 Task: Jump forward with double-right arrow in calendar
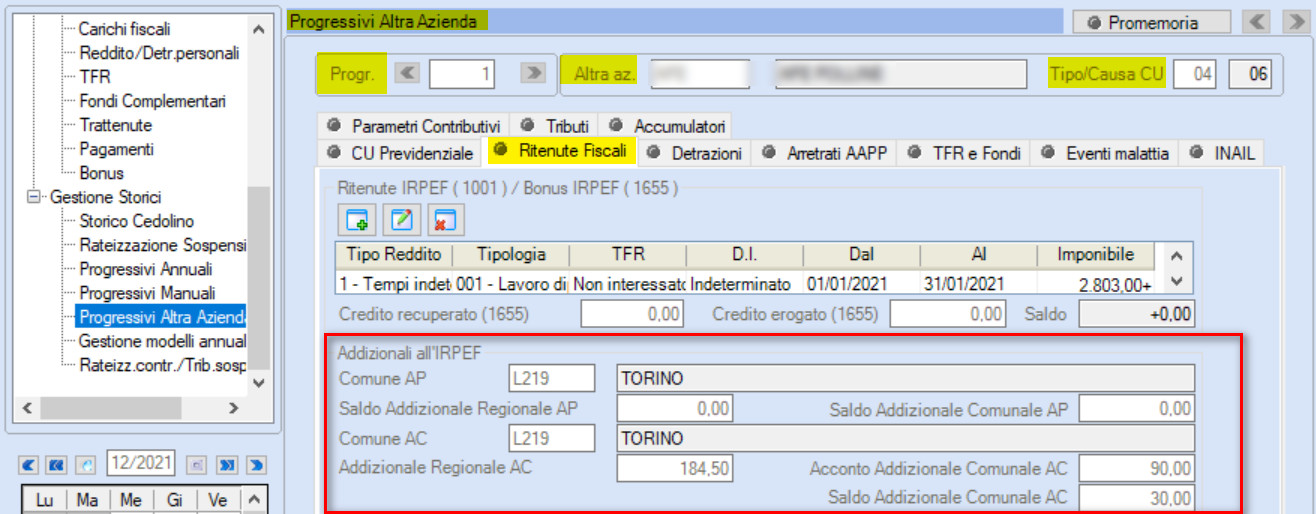click(x=227, y=464)
